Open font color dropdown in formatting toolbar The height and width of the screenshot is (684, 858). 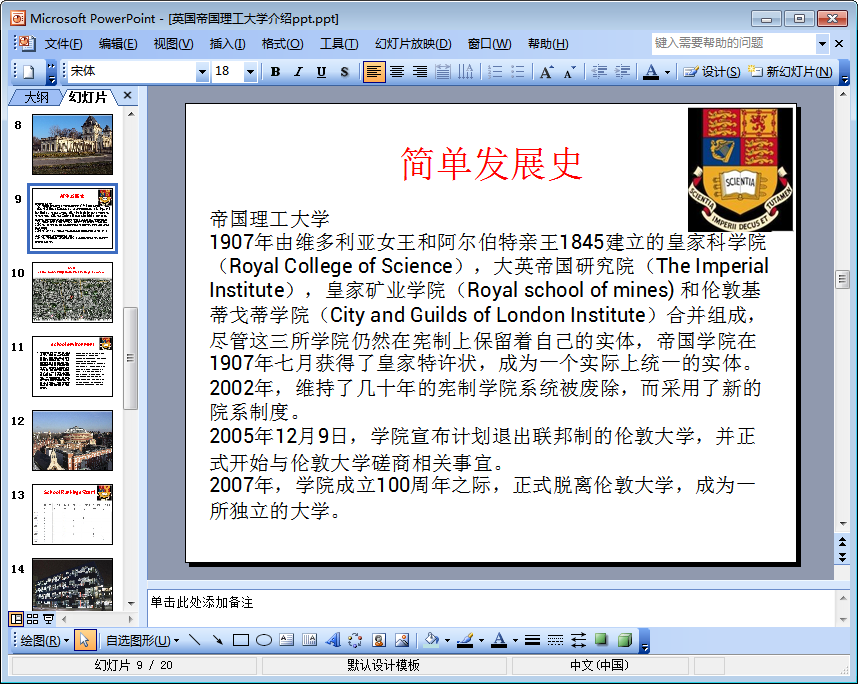coord(667,72)
